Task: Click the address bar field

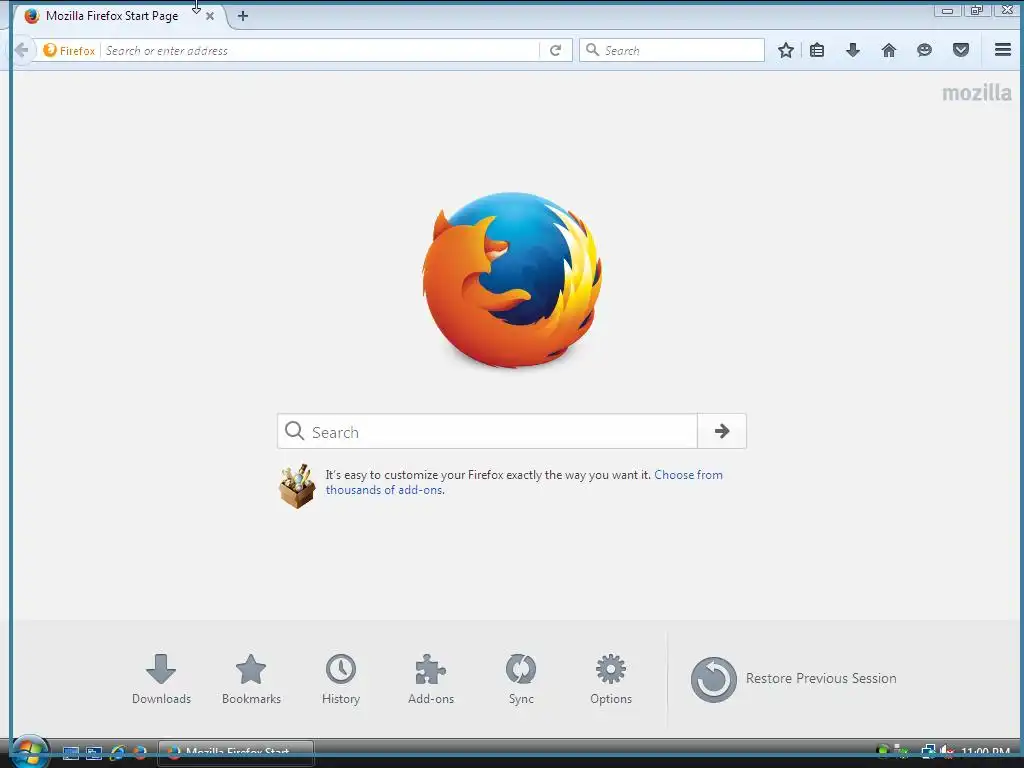Action: click(x=319, y=50)
